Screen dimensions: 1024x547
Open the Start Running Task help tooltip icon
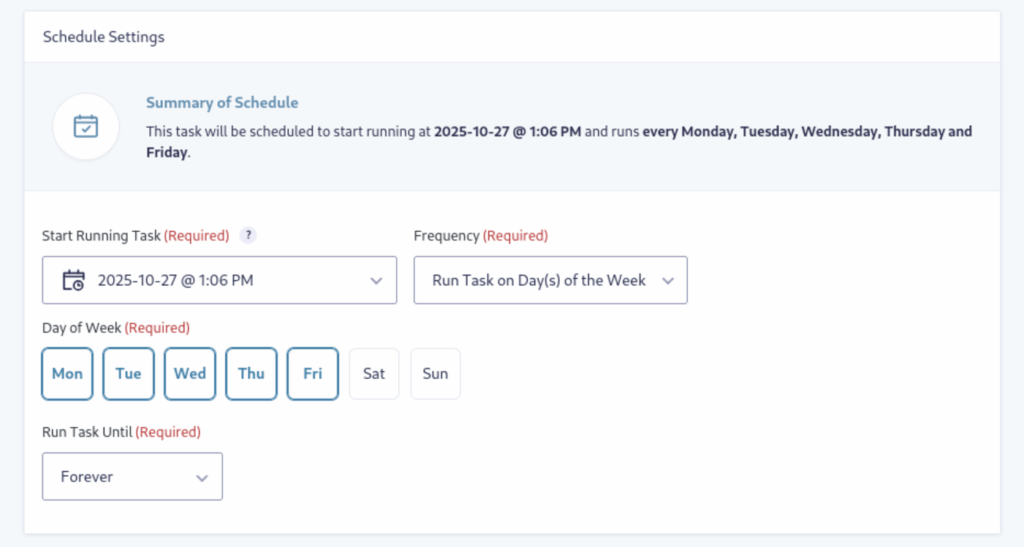tap(248, 236)
